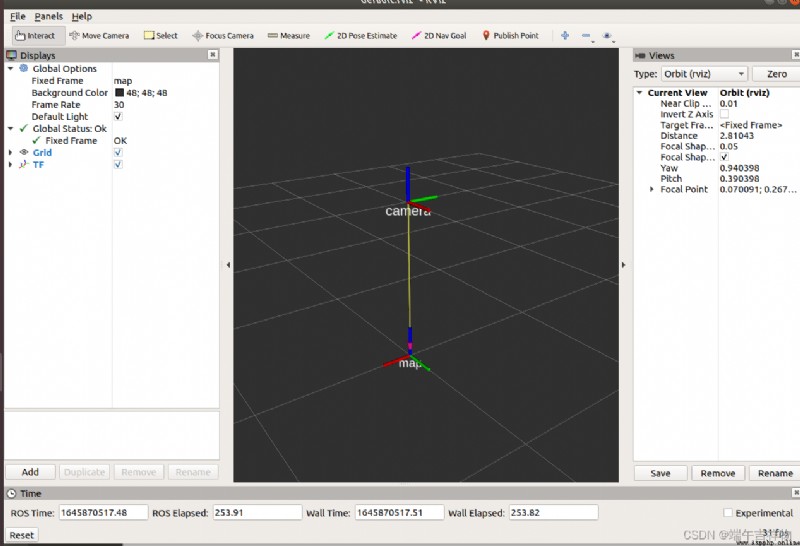Disable the Grid display checkbox
This screenshot has height=546, width=800.
pyautogui.click(x=118, y=152)
